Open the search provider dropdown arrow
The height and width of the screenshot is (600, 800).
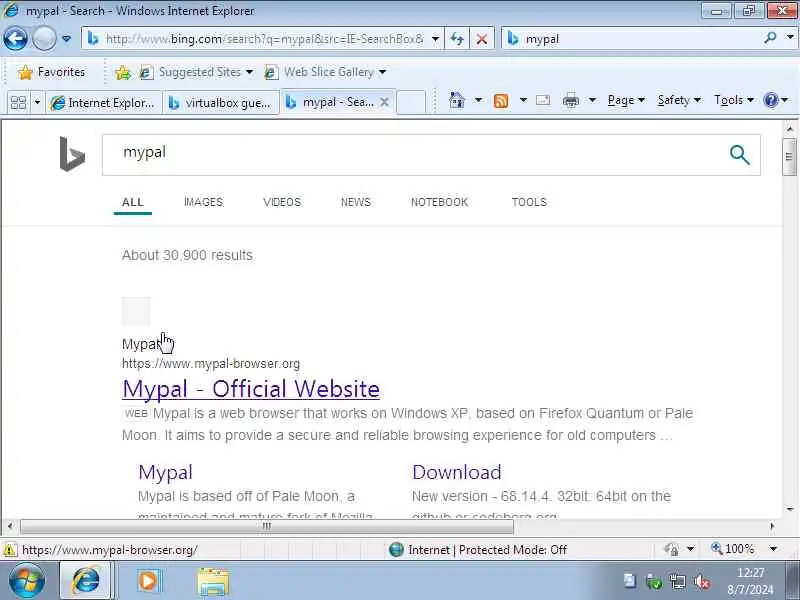[790, 38]
